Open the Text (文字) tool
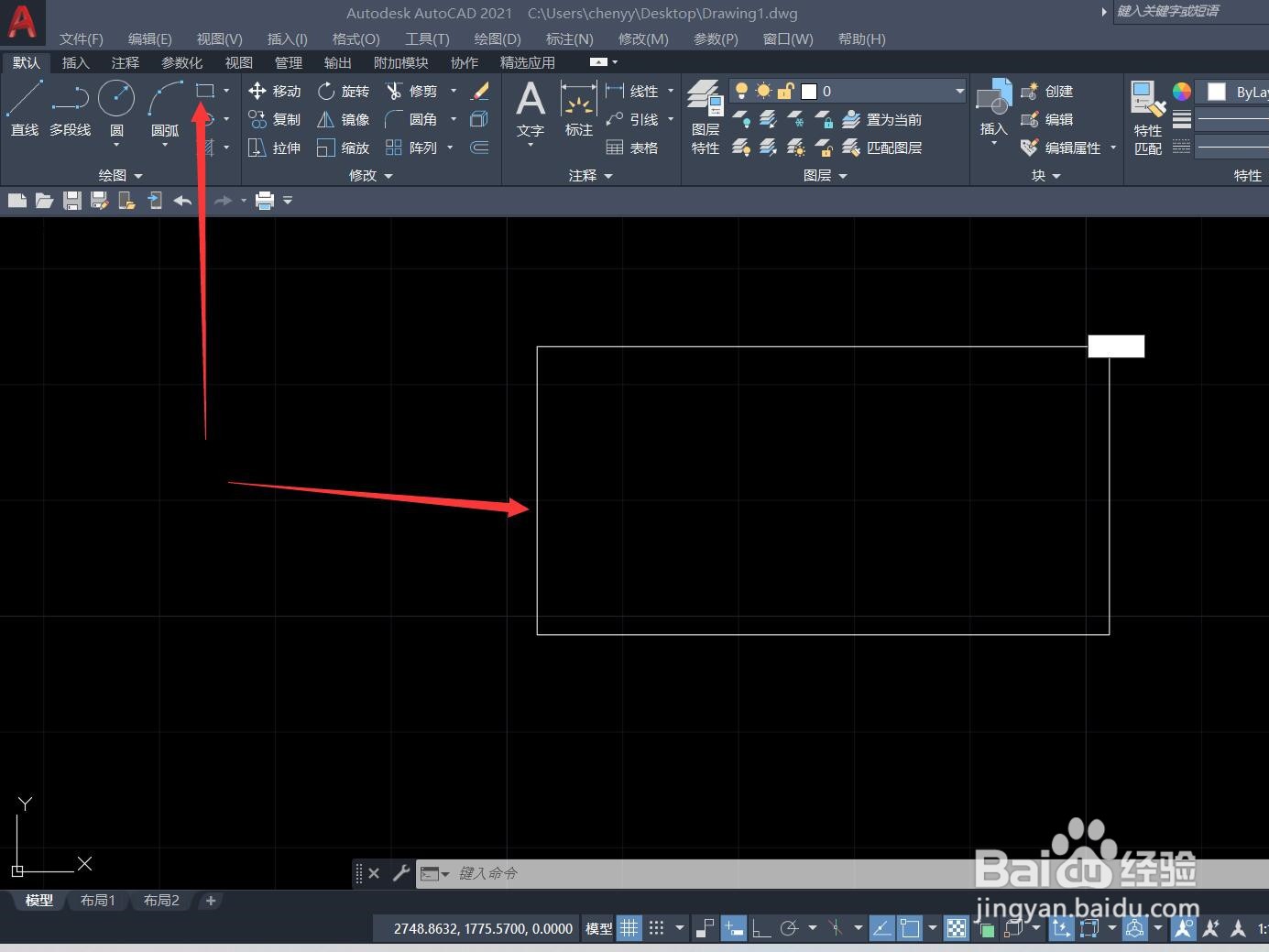The image size is (1269, 952). [531, 110]
